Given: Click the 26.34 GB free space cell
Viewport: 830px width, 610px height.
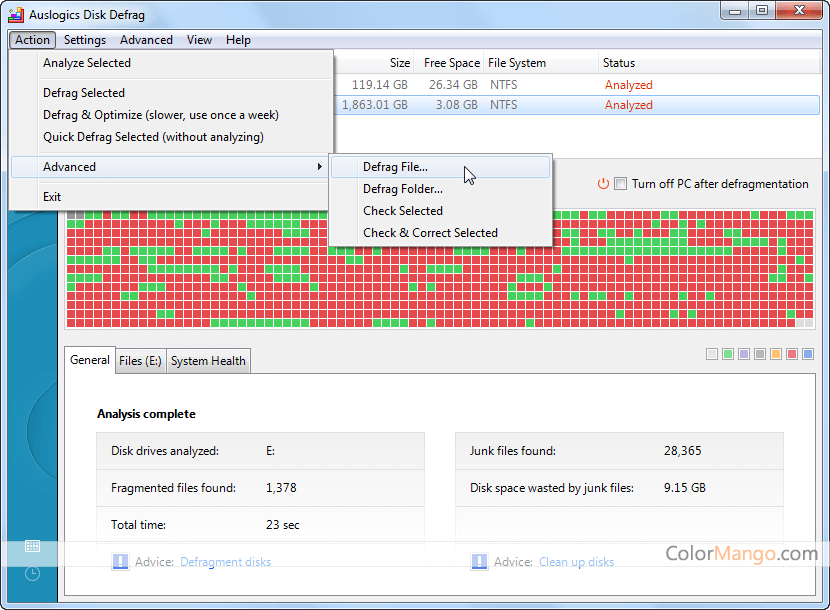Looking at the screenshot, I should (x=453, y=85).
